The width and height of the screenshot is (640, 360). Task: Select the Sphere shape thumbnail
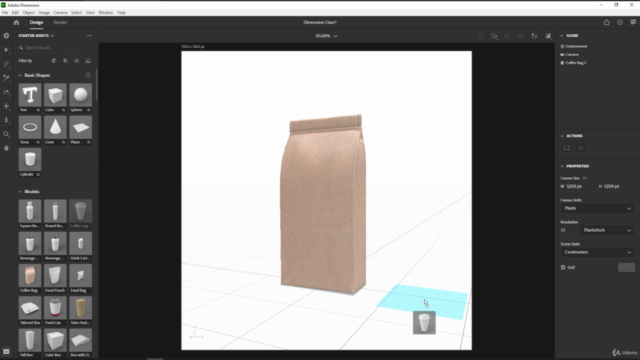80,95
